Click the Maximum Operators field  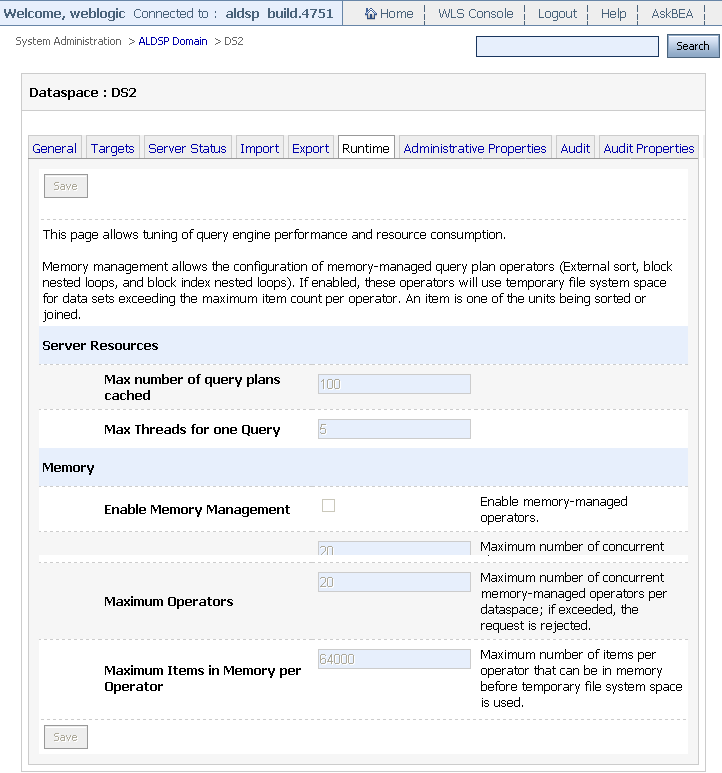394,582
